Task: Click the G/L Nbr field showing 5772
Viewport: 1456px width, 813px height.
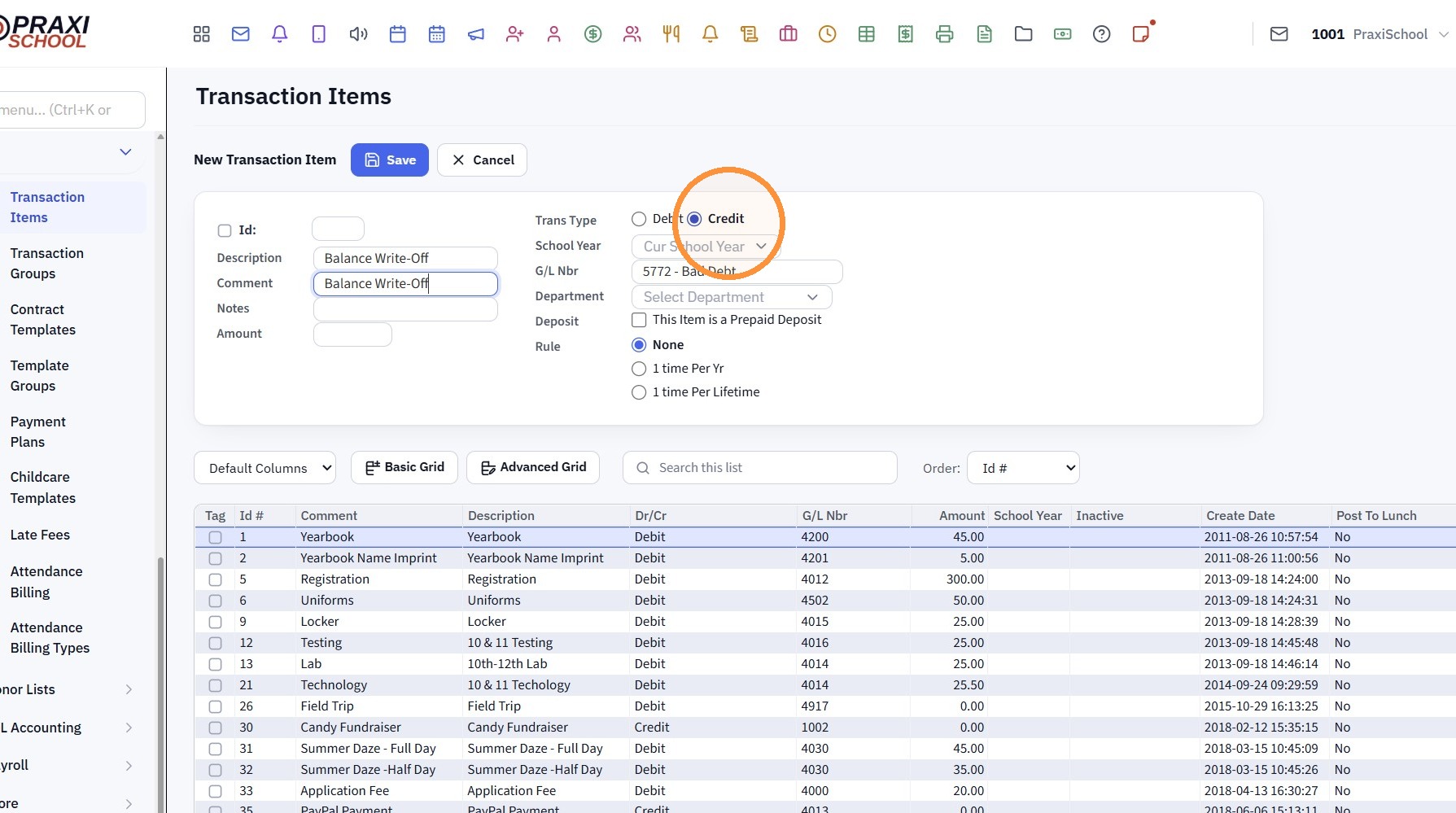Action: (x=737, y=272)
